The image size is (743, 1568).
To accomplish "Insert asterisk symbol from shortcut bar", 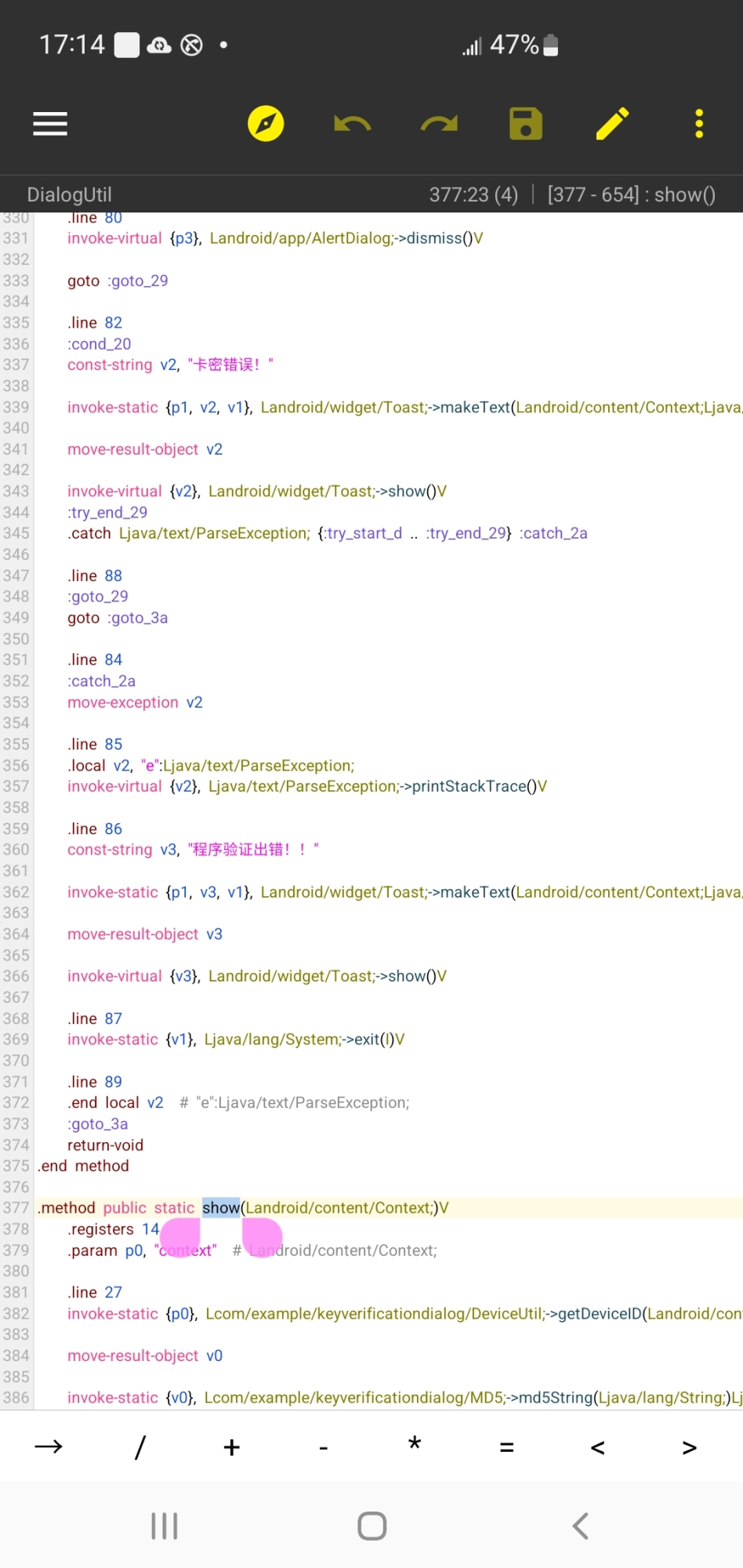I will pos(415,1444).
